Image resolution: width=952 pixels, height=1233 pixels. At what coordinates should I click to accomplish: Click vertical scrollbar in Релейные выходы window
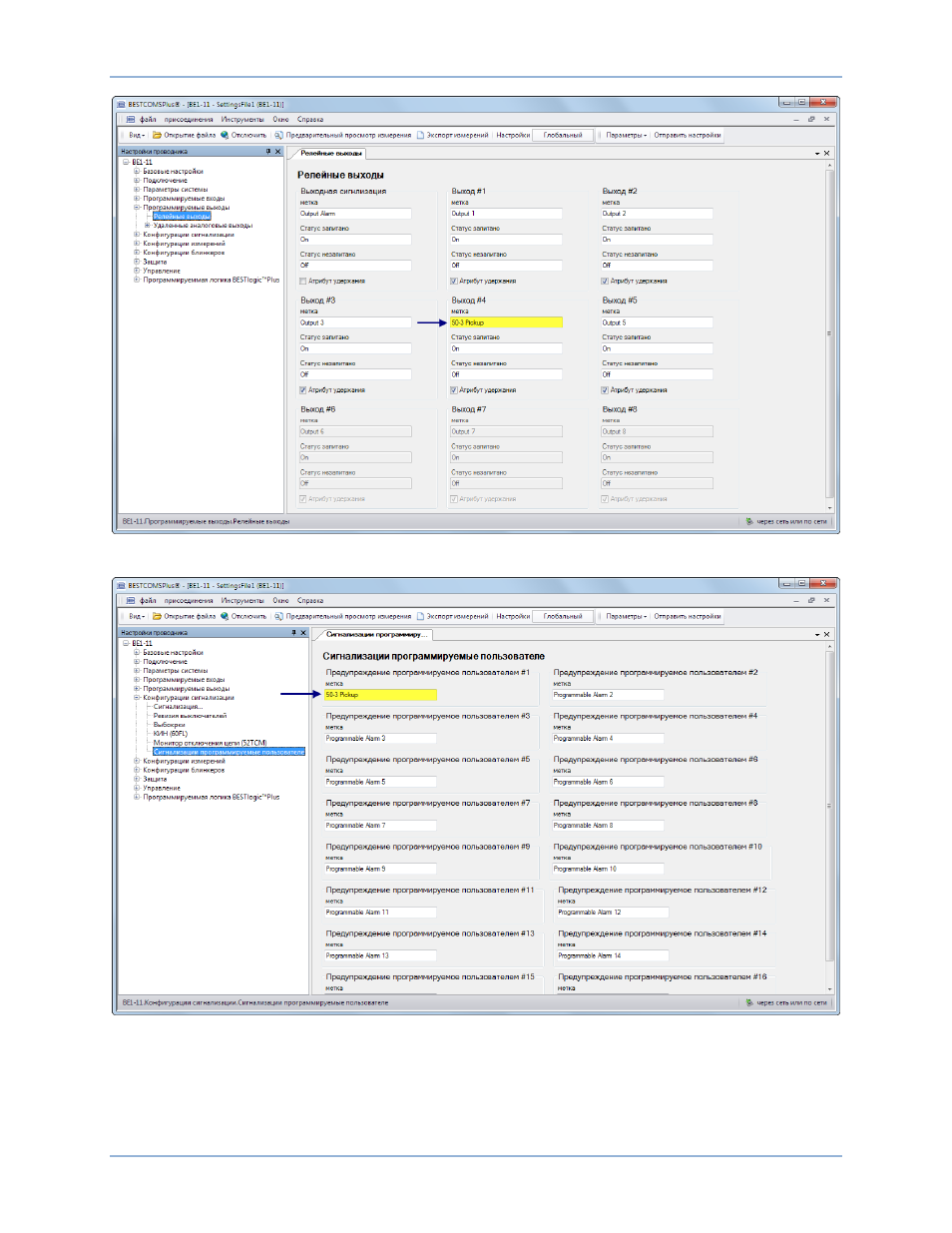point(829,335)
